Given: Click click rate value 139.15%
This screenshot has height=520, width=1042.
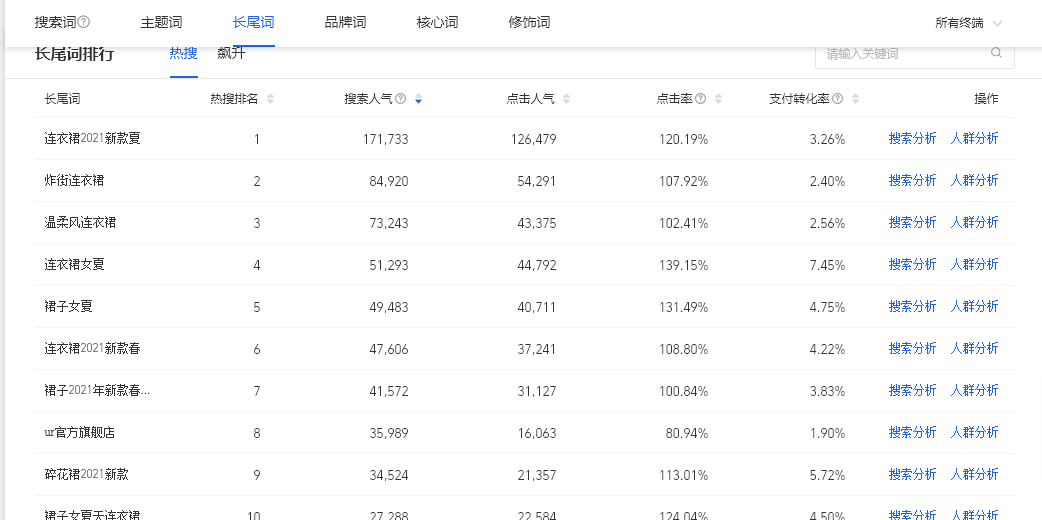Looking at the screenshot, I should tap(684, 265).
